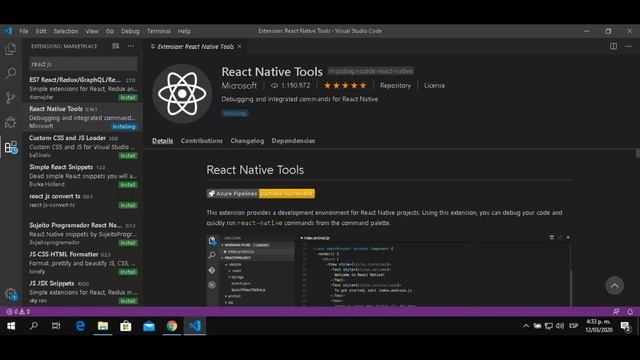Open the Repository link

click(395, 85)
